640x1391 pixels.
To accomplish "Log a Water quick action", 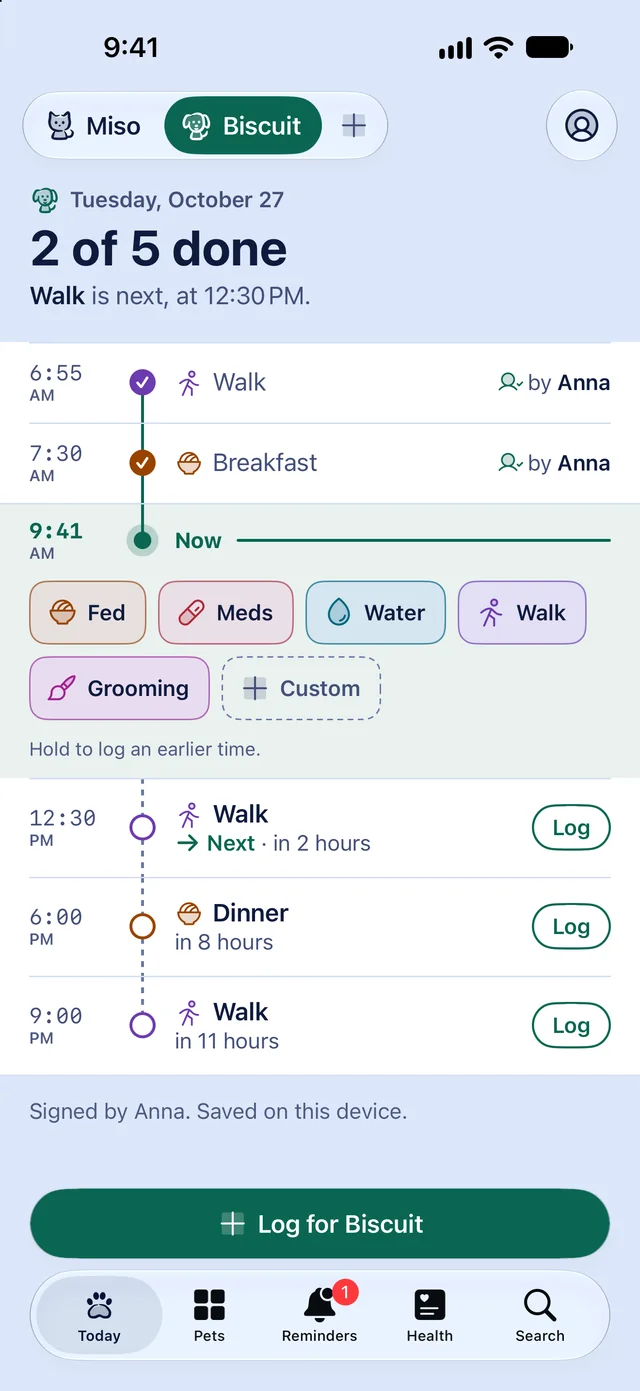I will tap(376, 612).
